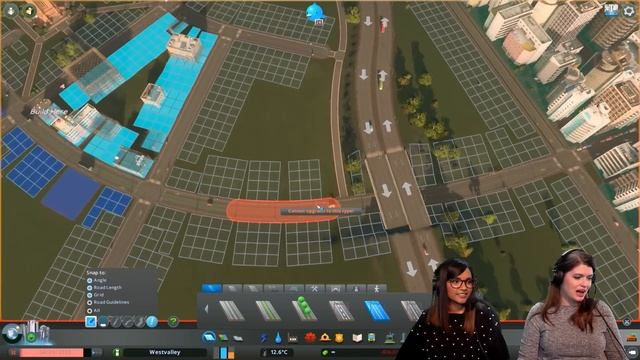Screen dimensions: 640x360
Task: Open the Zoning tool icon
Action: [224, 338]
